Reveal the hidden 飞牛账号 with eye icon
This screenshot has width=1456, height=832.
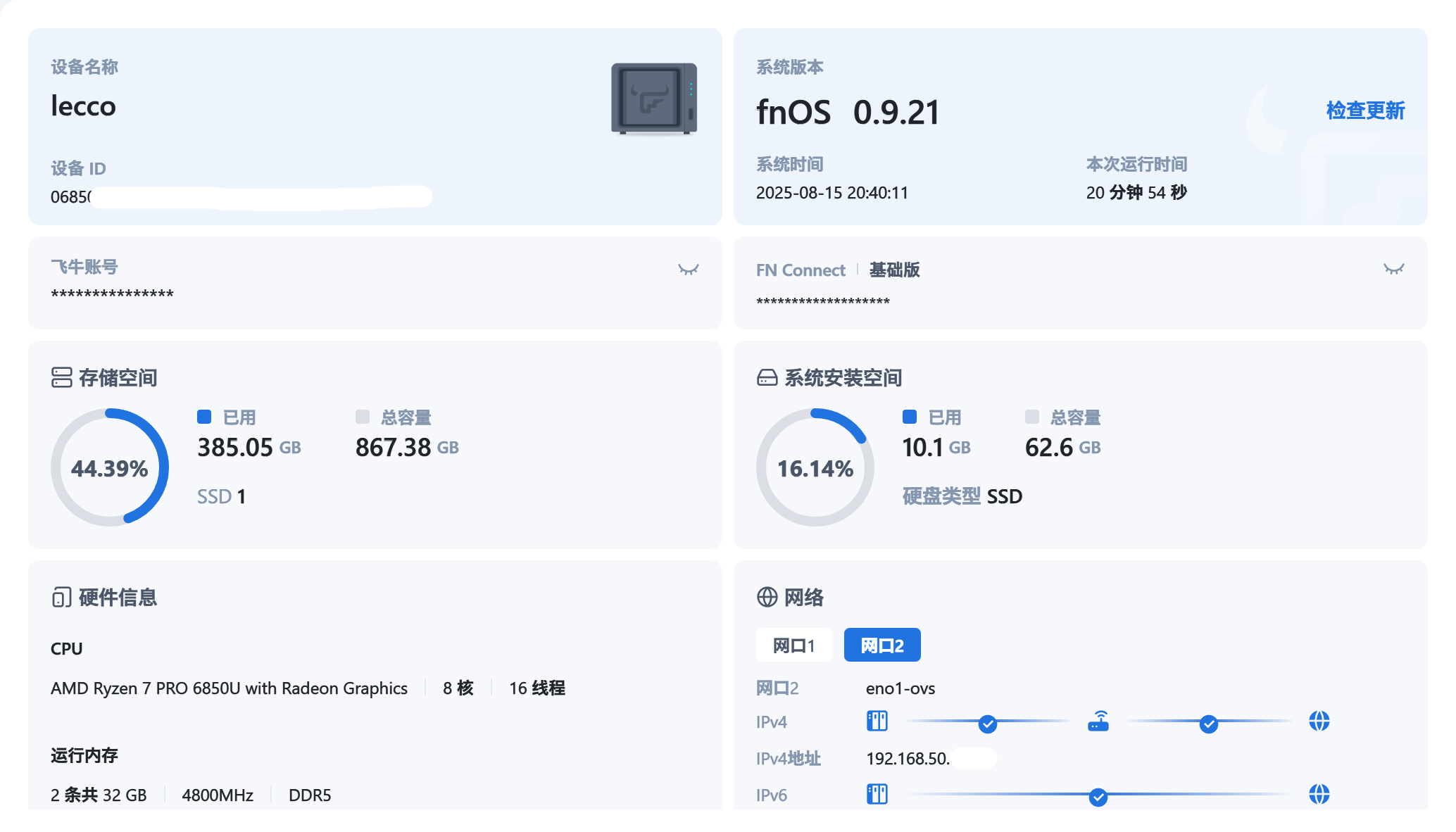688,270
